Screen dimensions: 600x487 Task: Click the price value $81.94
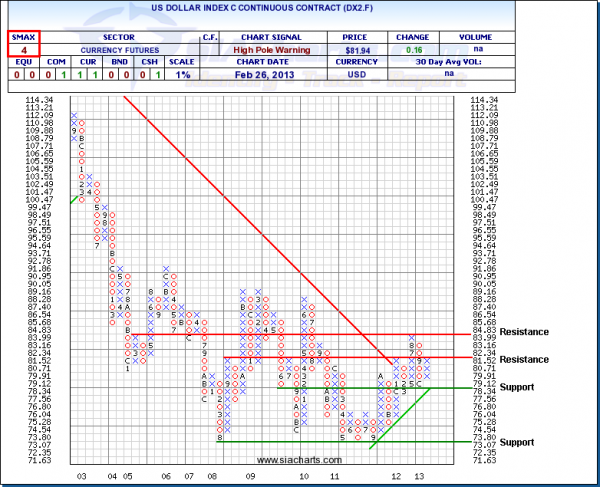point(358,47)
